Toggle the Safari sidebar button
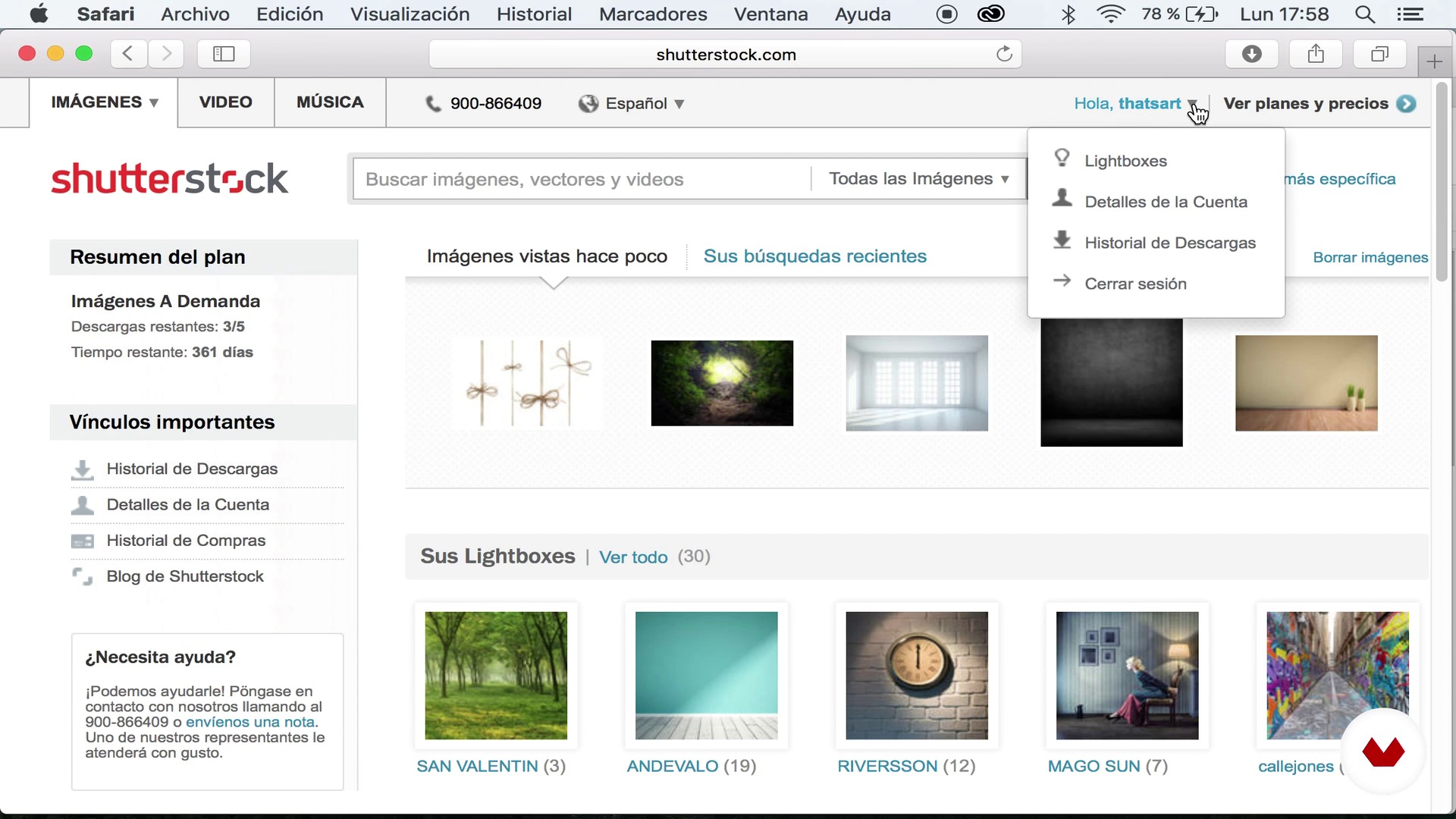 224,54
